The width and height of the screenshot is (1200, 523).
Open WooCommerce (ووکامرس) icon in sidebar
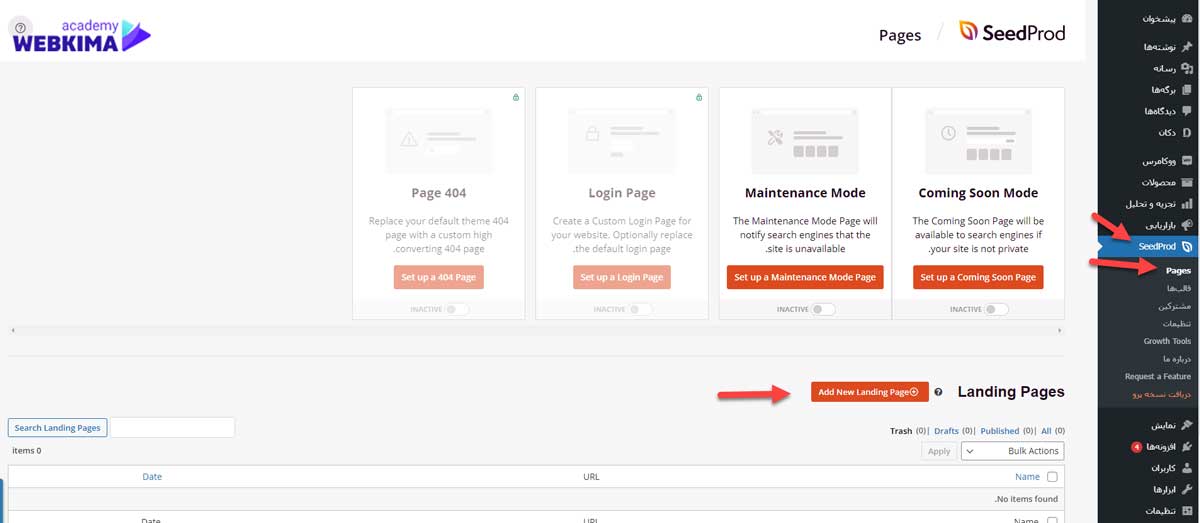(1186, 160)
